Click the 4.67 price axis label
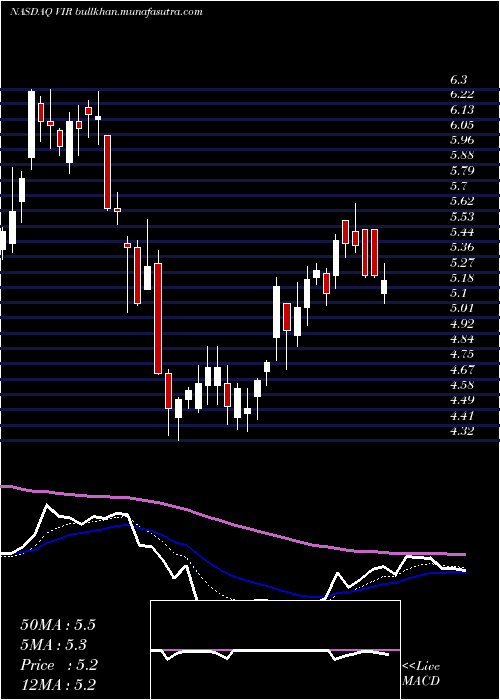Image resolution: width=500 pixels, height=700 pixels. (462, 369)
